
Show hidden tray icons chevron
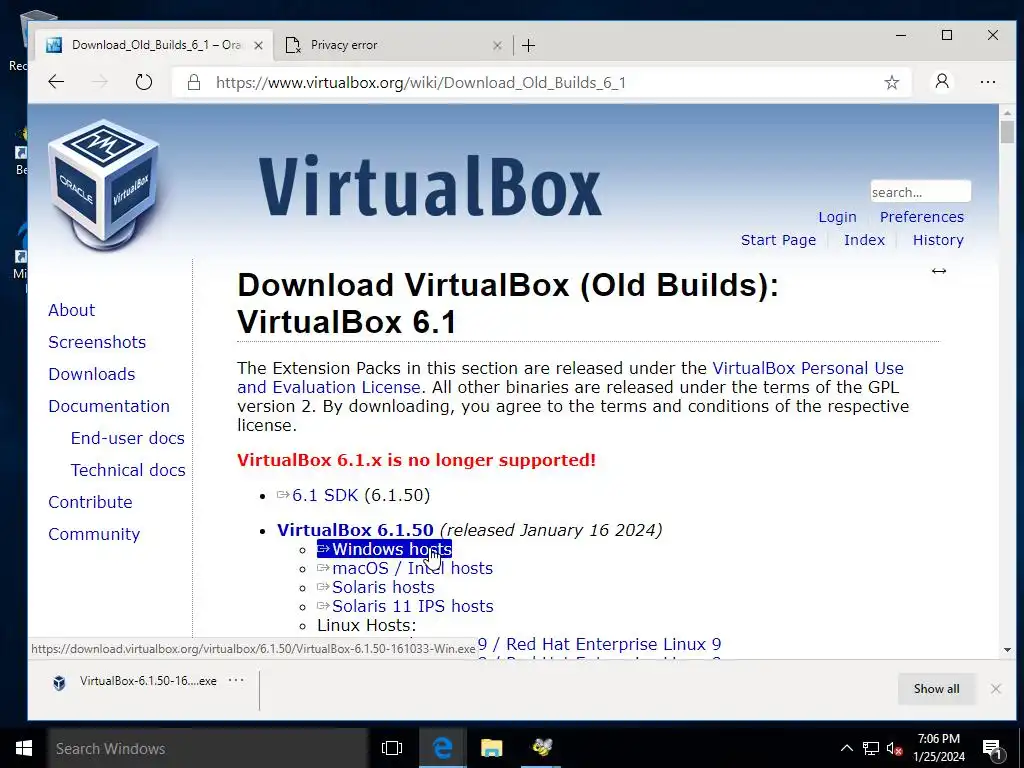tap(846, 748)
